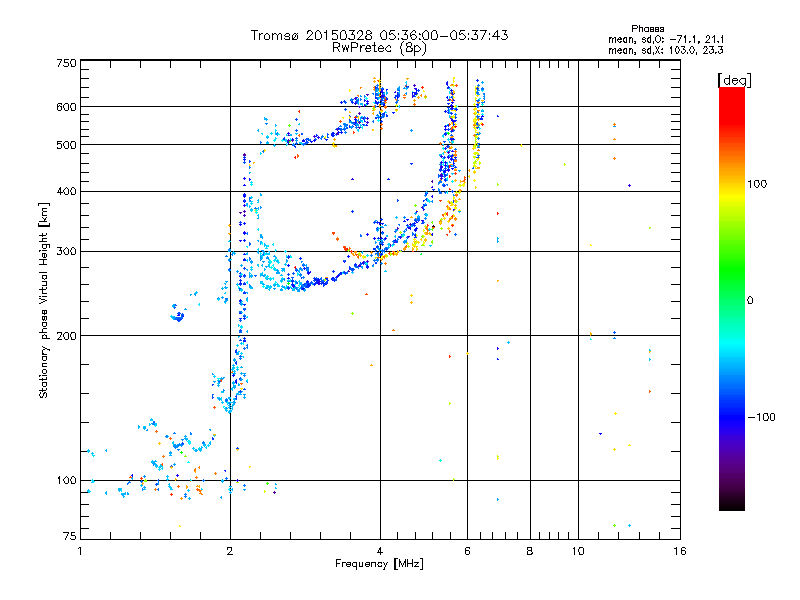Click the 'Stationary phase Virtual Height [km]' axis label
This screenshot has height=600, width=800.
43,300
